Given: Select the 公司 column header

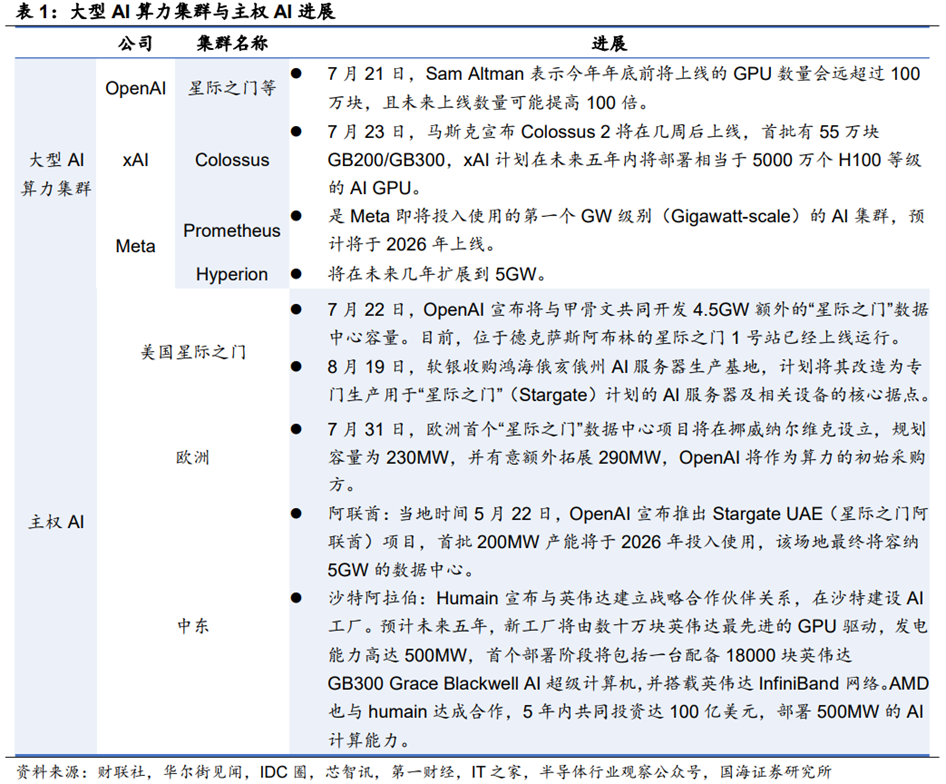Looking at the screenshot, I should pos(135,44).
